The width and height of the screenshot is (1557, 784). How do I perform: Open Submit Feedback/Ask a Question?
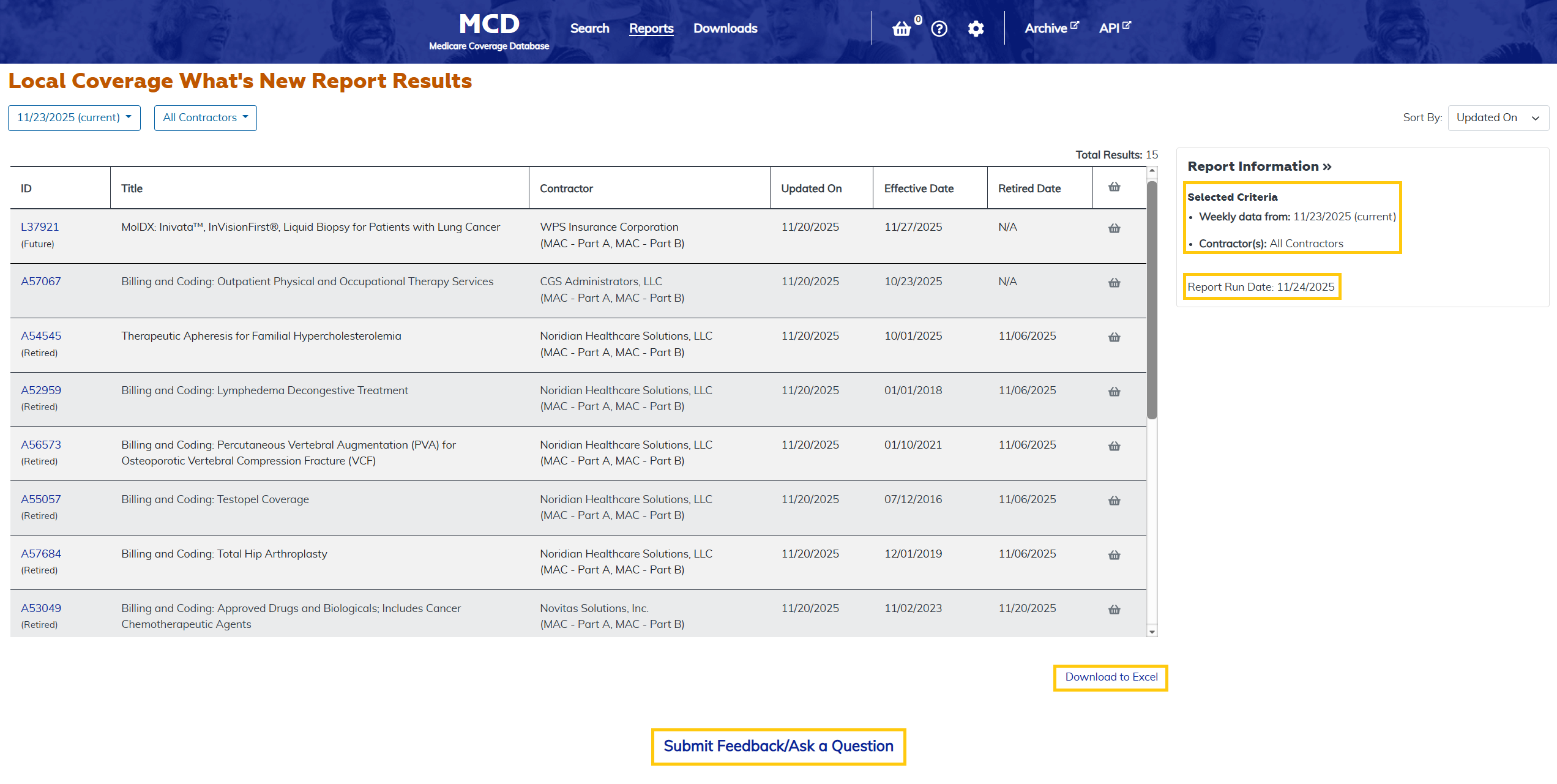click(x=778, y=747)
